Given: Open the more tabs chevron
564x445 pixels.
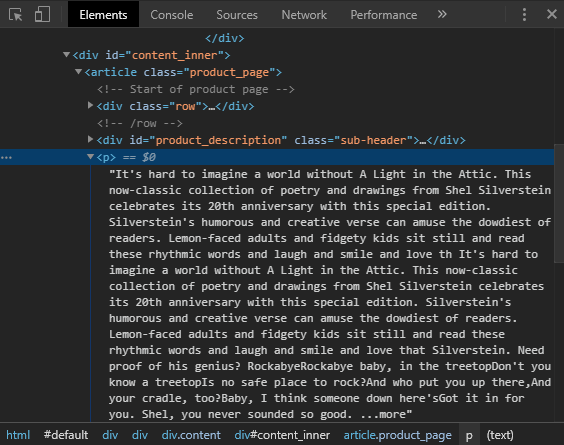Looking at the screenshot, I should pos(442,14).
